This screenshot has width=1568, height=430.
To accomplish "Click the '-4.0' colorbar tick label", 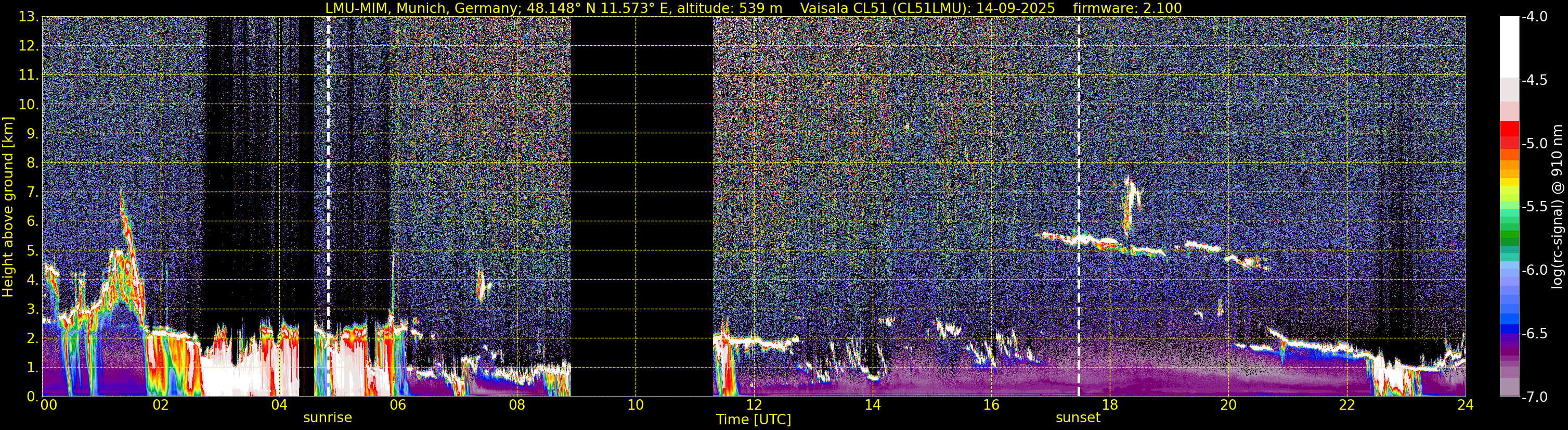I will 1535,17.
